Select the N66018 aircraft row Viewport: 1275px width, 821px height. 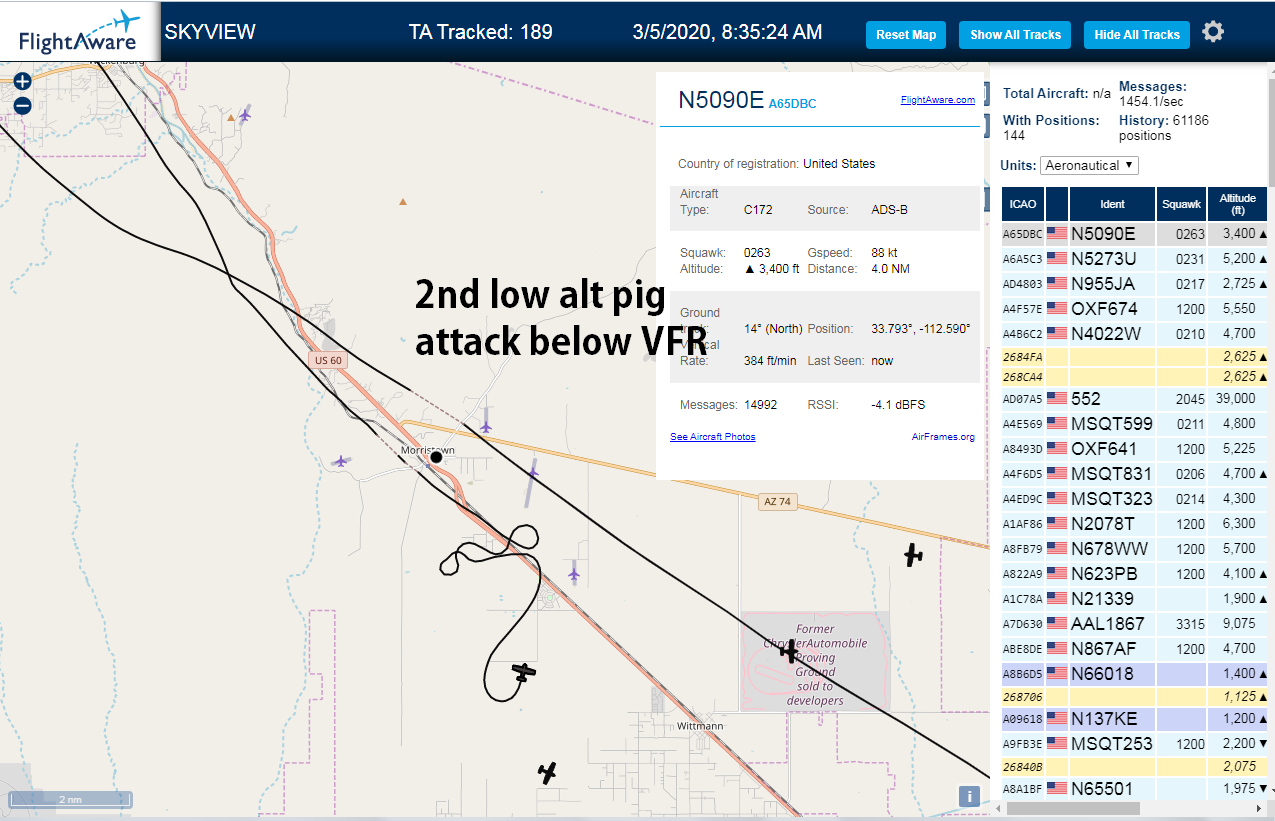click(1134, 674)
